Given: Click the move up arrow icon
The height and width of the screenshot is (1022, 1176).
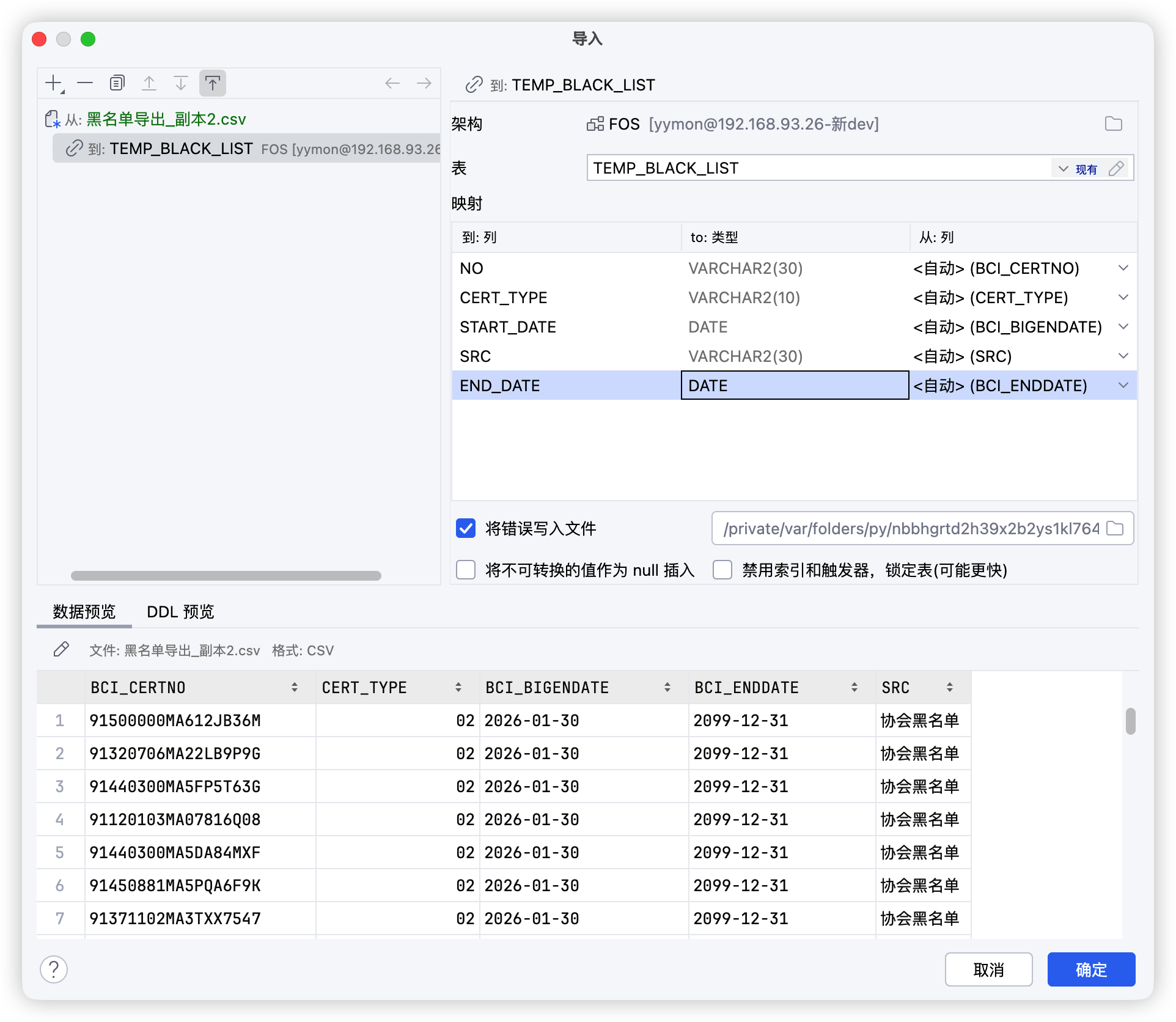Looking at the screenshot, I should pos(149,83).
